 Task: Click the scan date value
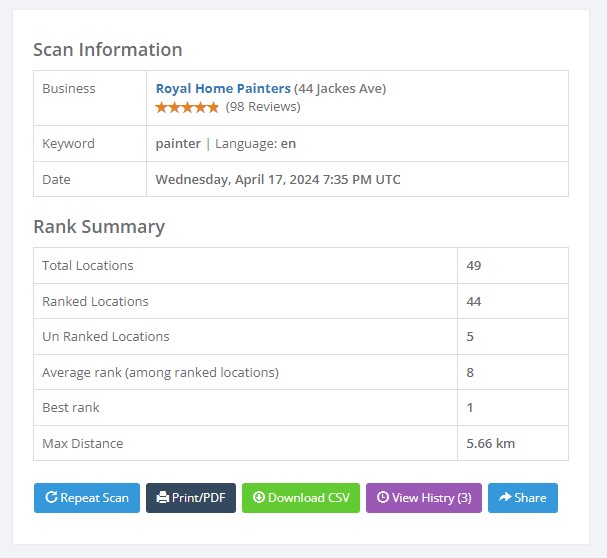point(278,180)
